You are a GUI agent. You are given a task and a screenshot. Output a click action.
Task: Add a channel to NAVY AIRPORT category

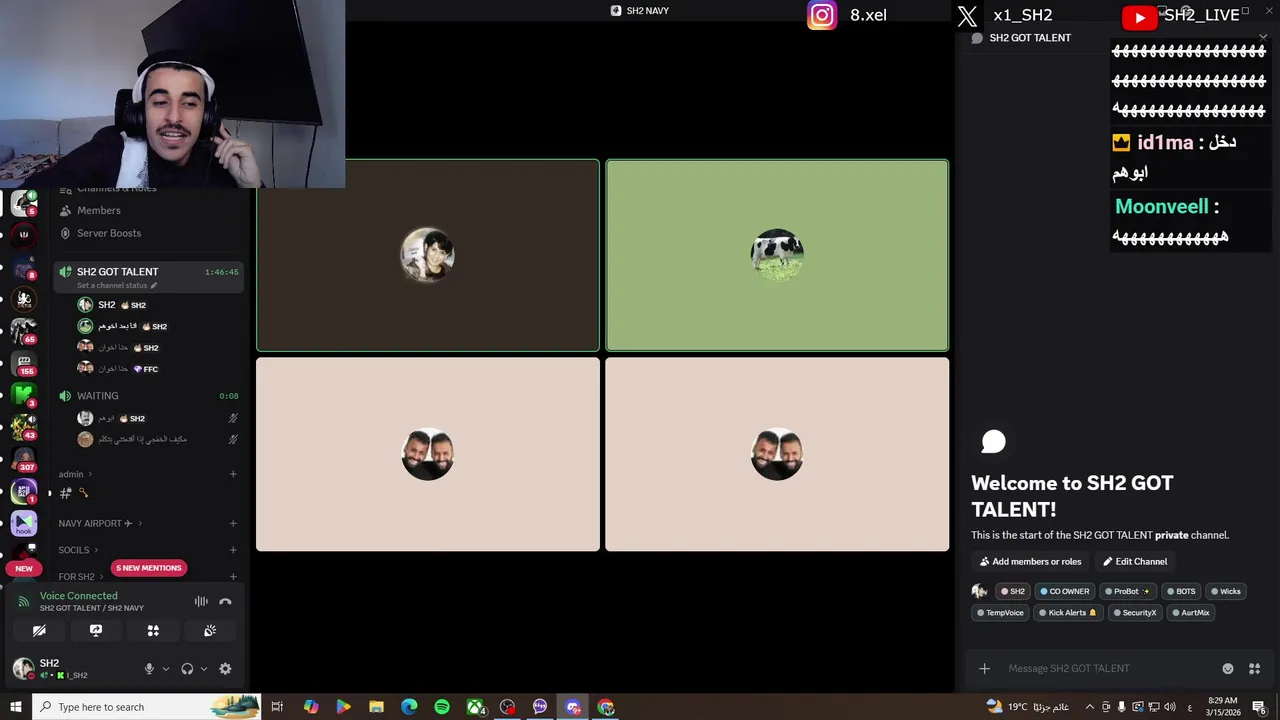click(x=233, y=523)
